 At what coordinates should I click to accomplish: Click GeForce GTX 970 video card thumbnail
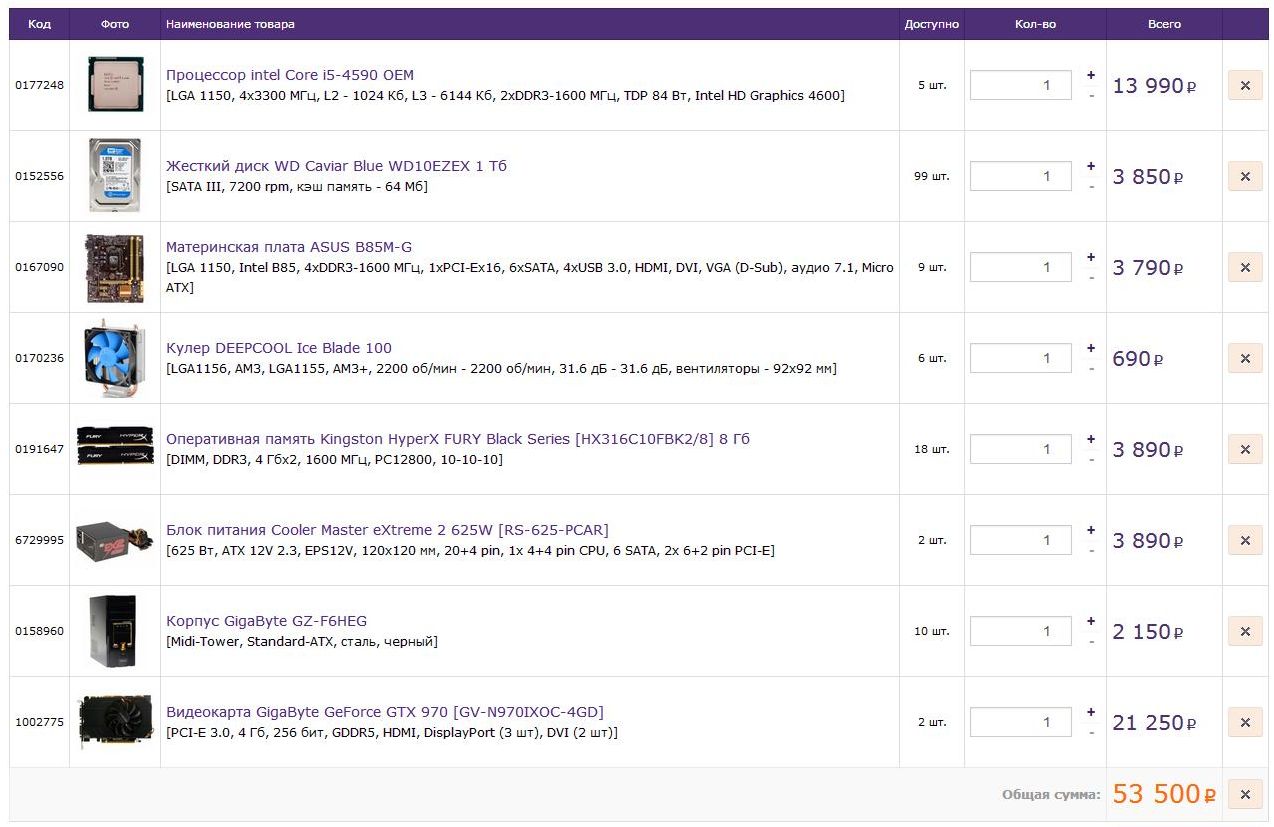point(115,721)
